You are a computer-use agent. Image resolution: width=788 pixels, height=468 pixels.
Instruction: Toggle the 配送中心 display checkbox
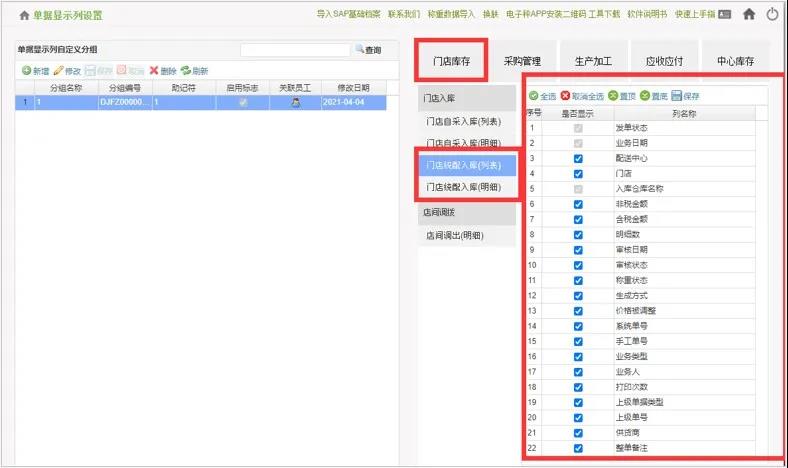click(578, 158)
